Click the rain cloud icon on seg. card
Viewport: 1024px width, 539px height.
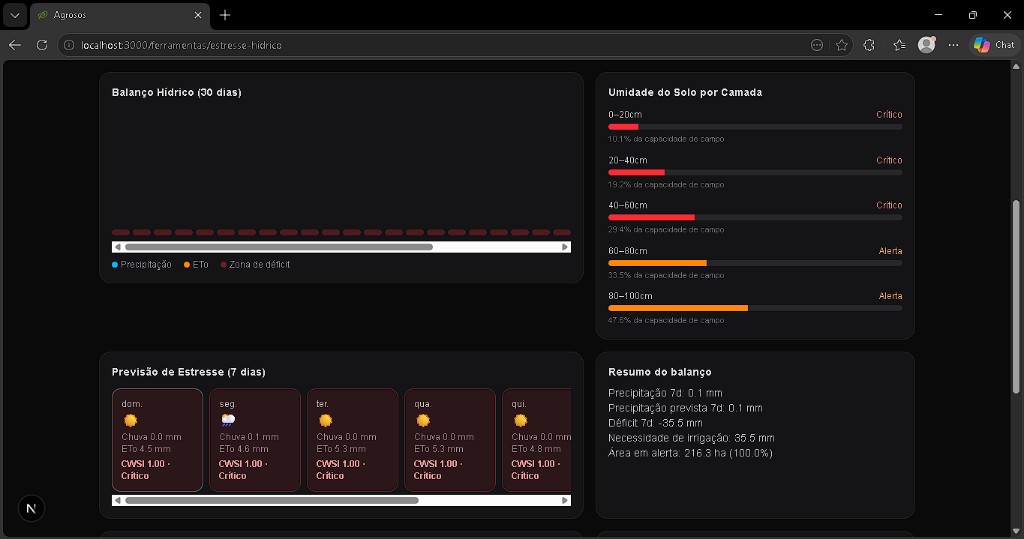pos(228,420)
